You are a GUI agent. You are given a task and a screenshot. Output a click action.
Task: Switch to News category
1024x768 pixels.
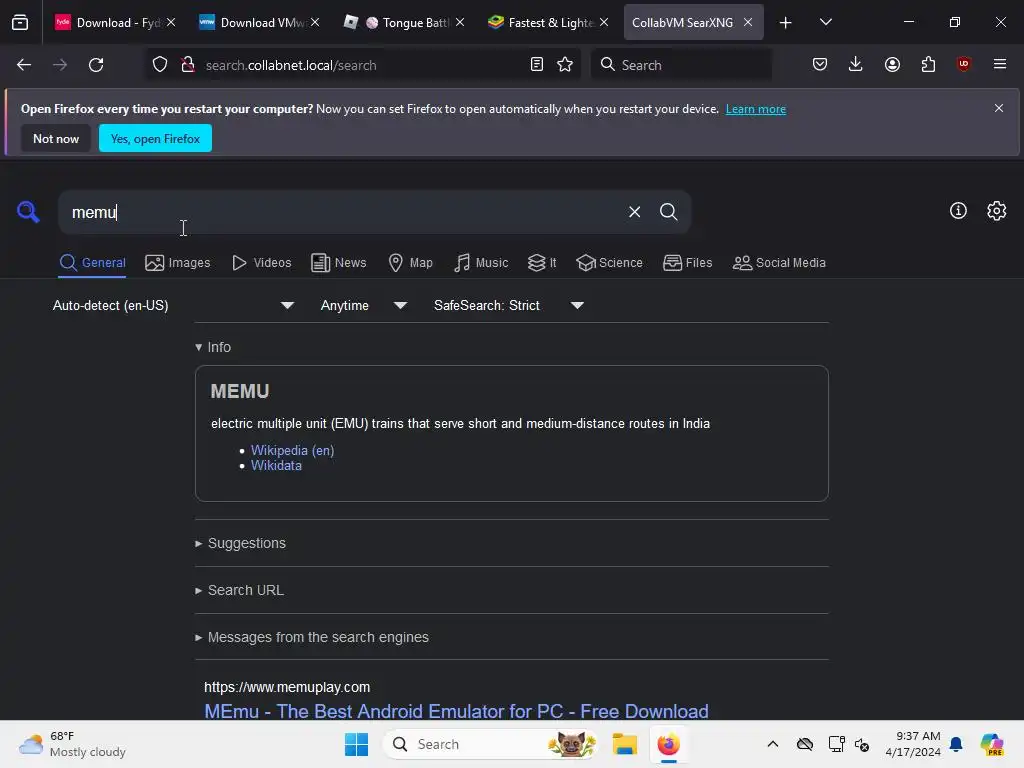click(339, 263)
